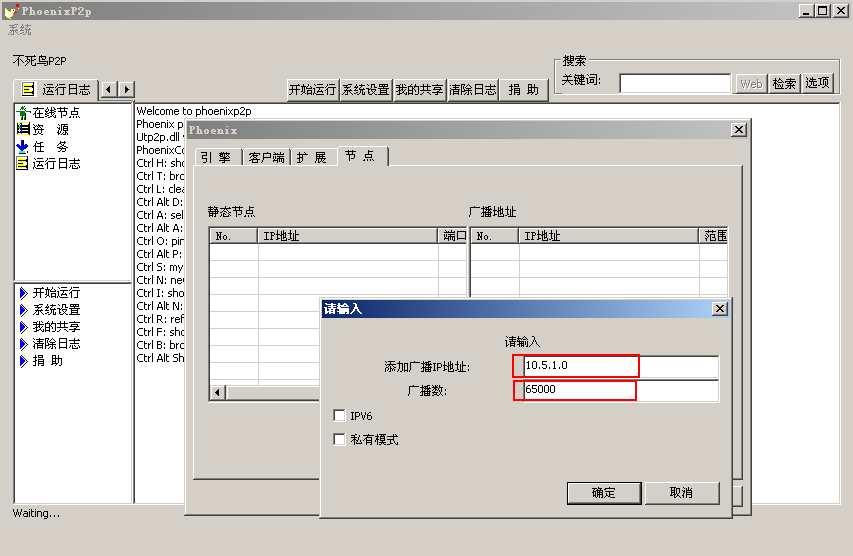Close the 请输入 dialog
Screen dimensions: 853x556
tap(720, 308)
